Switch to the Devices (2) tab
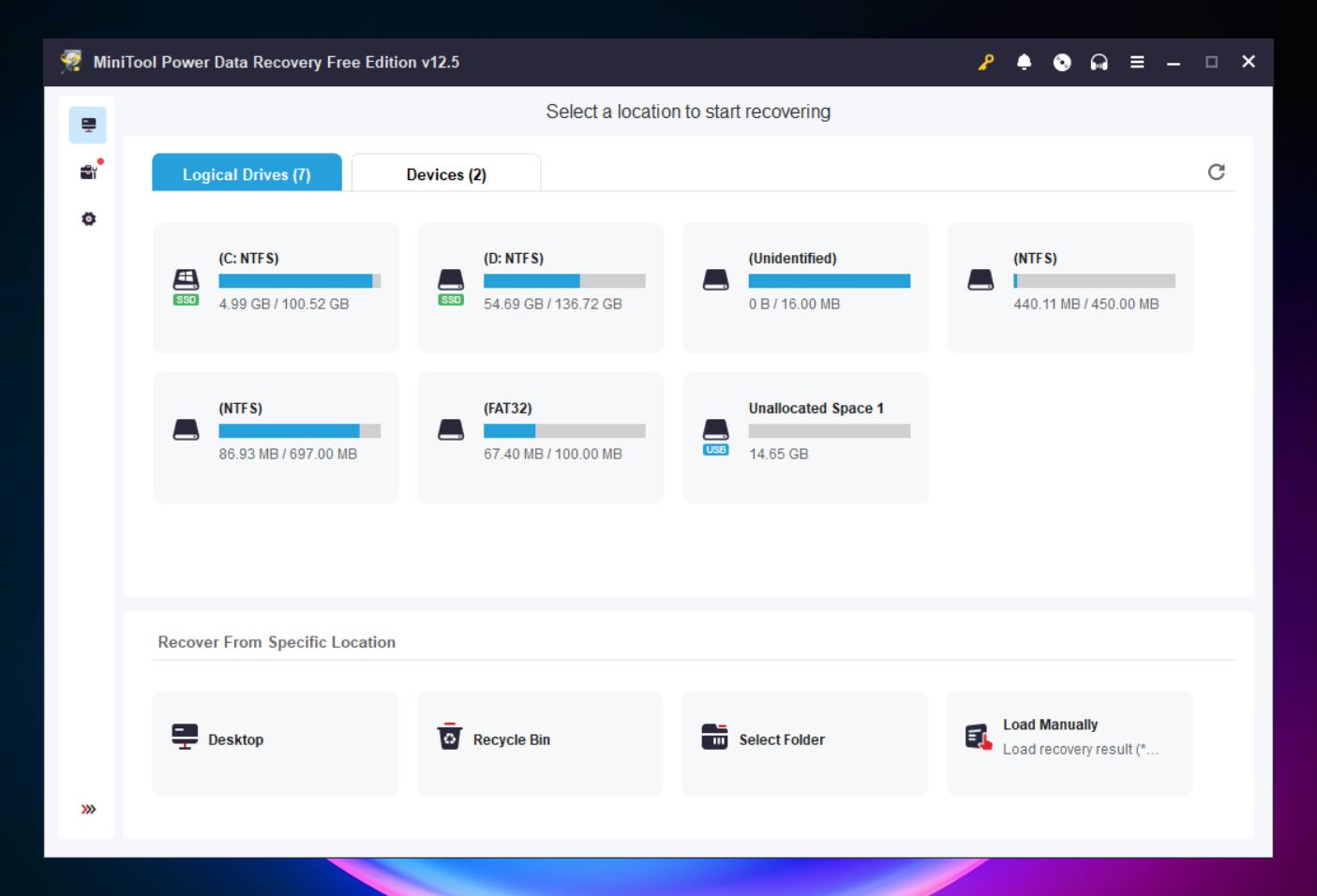 point(446,173)
